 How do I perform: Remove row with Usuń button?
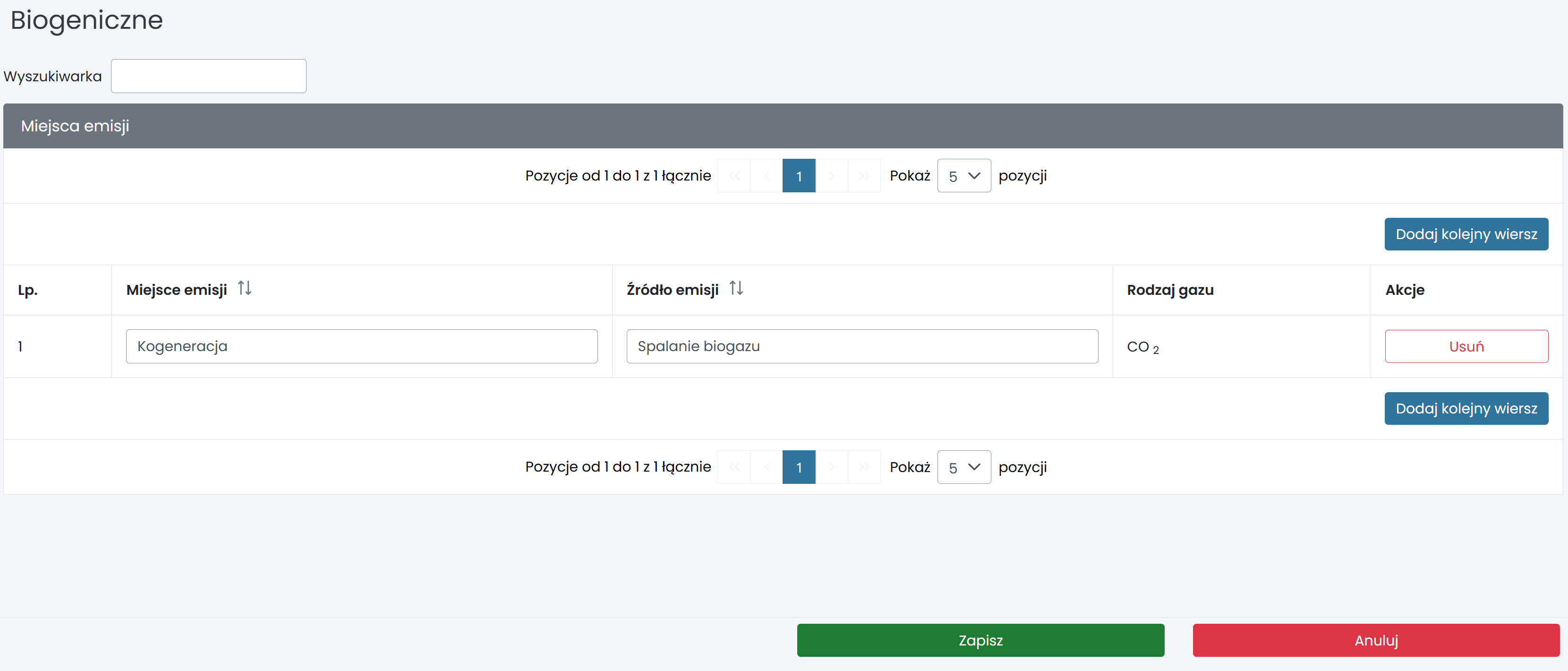(x=1466, y=346)
